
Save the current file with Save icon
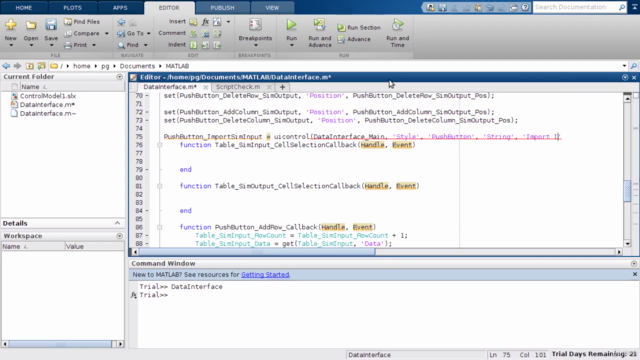[51, 25]
